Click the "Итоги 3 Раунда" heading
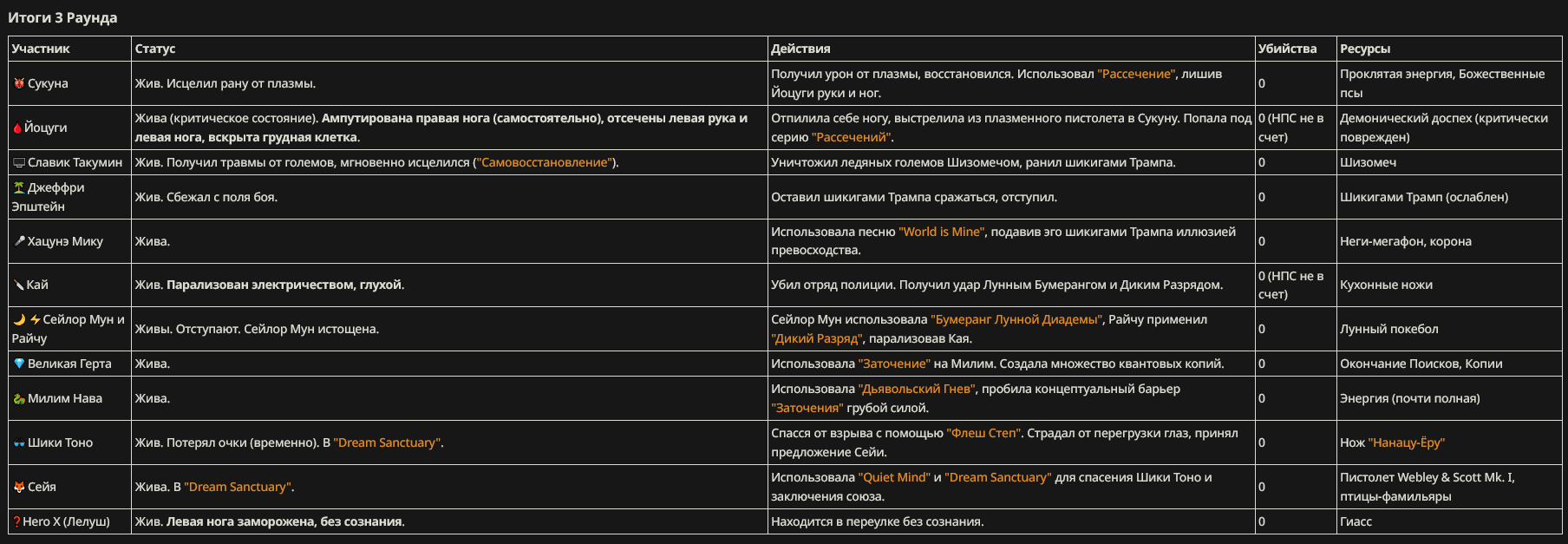 pos(62,17)
